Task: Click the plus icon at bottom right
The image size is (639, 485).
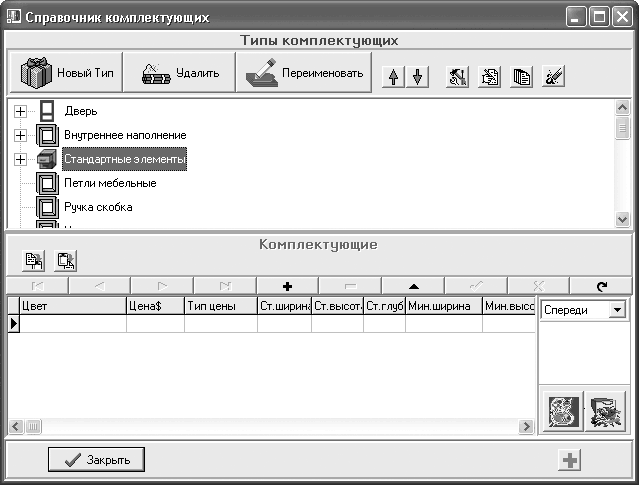Action: coord(569,460)
